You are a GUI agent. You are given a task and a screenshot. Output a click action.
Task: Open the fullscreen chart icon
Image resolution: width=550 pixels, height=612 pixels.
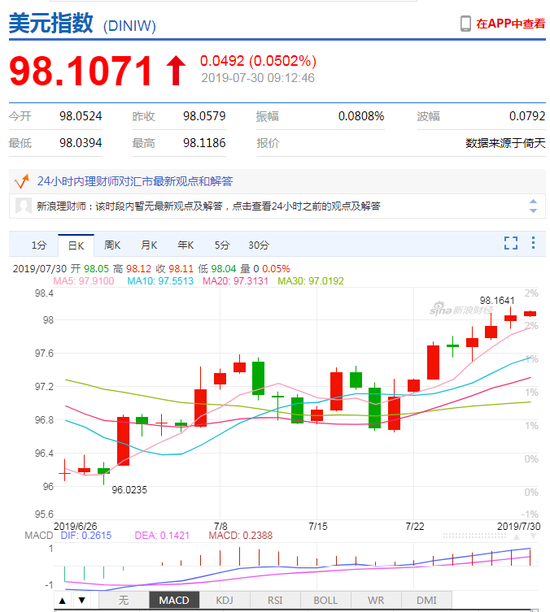click(x=511, y=243)
